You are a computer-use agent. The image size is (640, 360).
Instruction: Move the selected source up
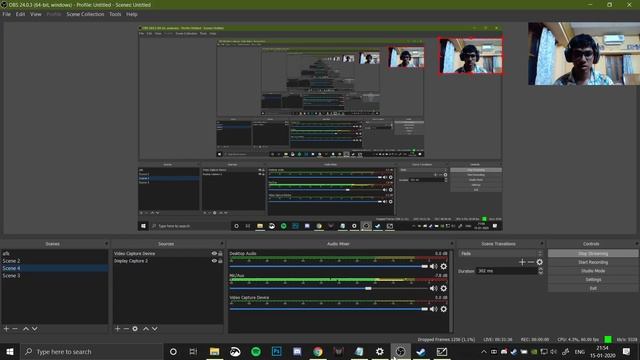point(146,329)
